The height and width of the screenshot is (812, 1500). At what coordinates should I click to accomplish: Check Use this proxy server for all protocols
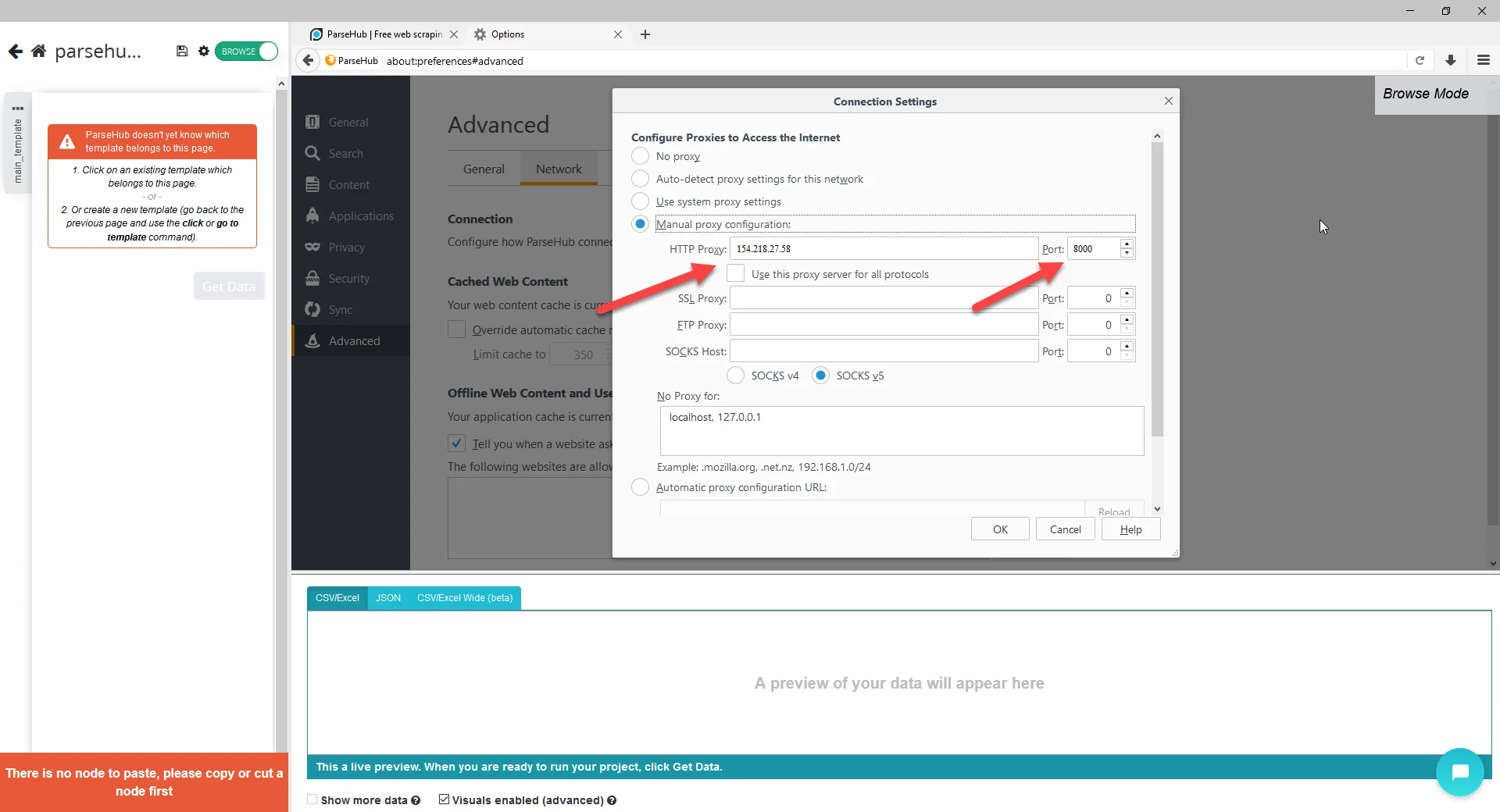735,273
